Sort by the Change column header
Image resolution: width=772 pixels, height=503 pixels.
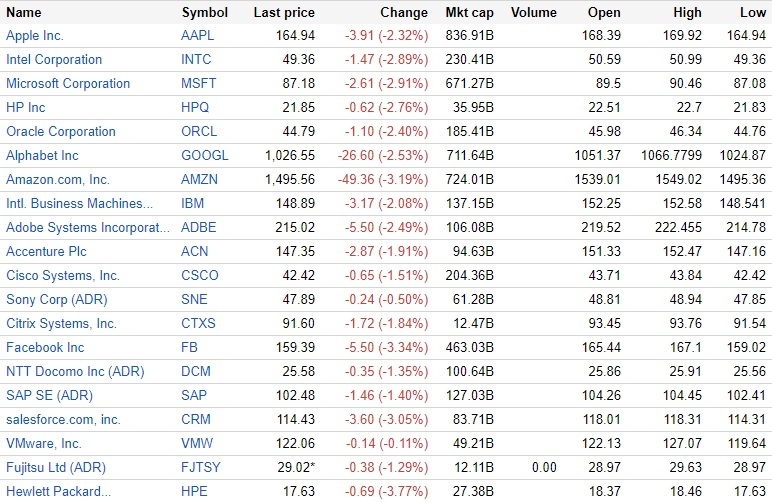tap(404, 13)
